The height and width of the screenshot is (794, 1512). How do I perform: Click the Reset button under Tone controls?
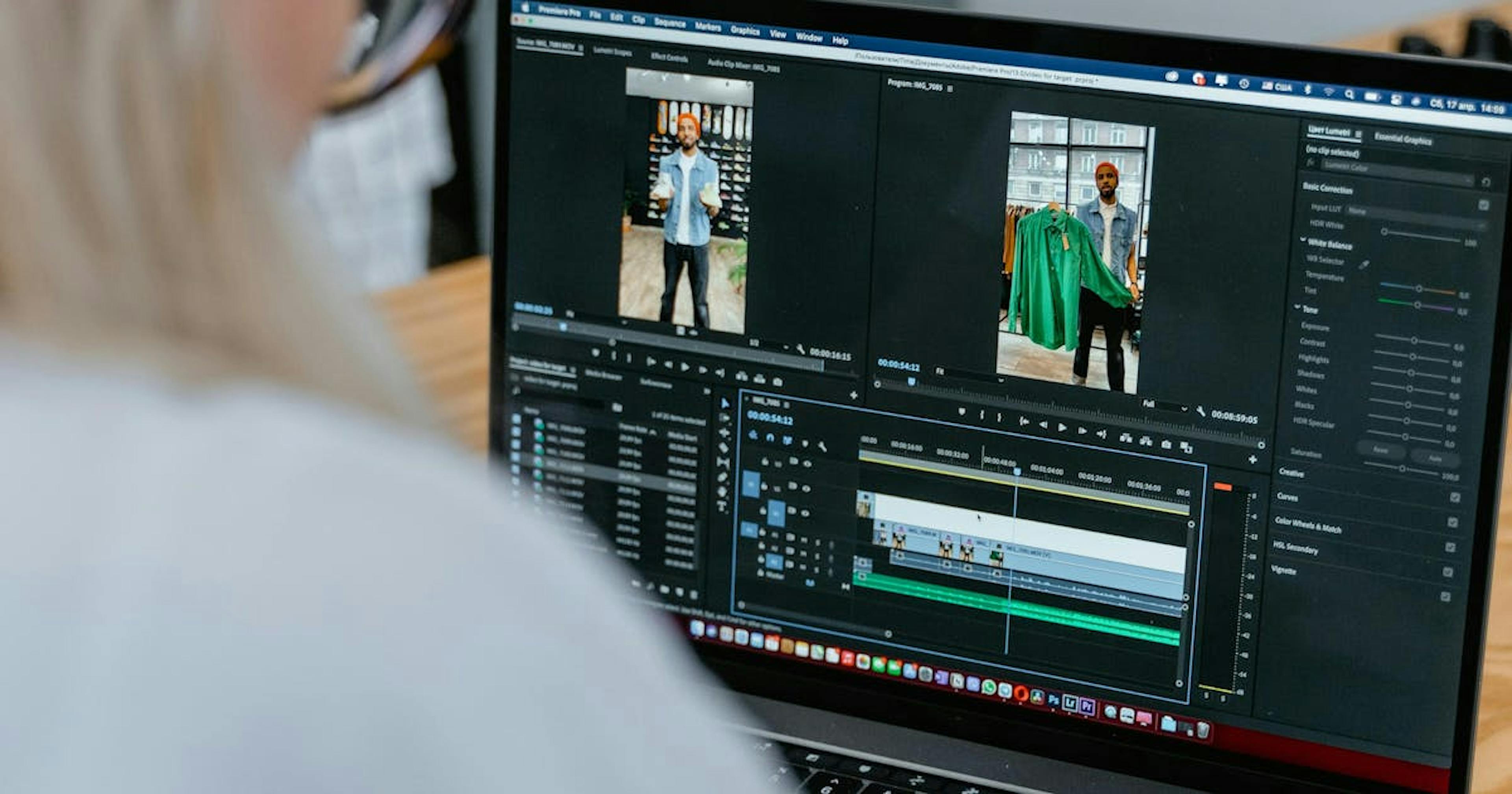click(x=1382, y=450)
